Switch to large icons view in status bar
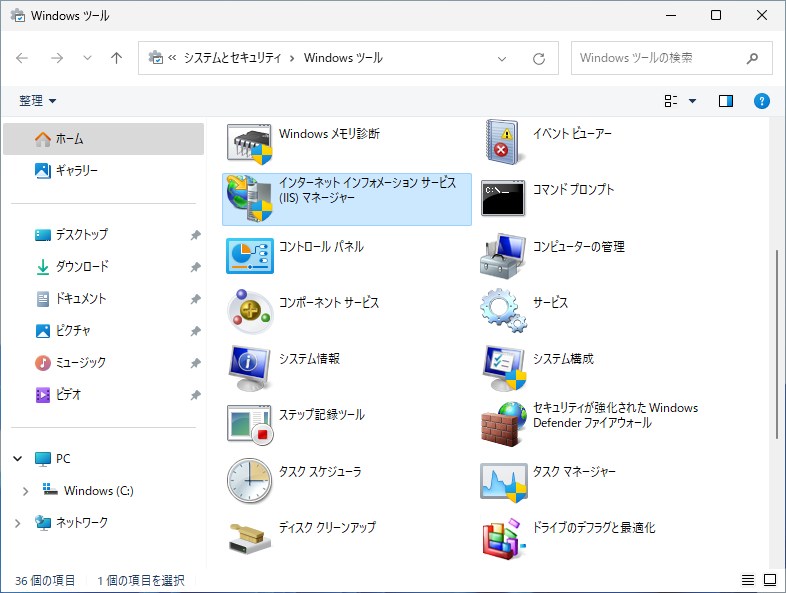The image size is (786, 593). coord(770,580)
